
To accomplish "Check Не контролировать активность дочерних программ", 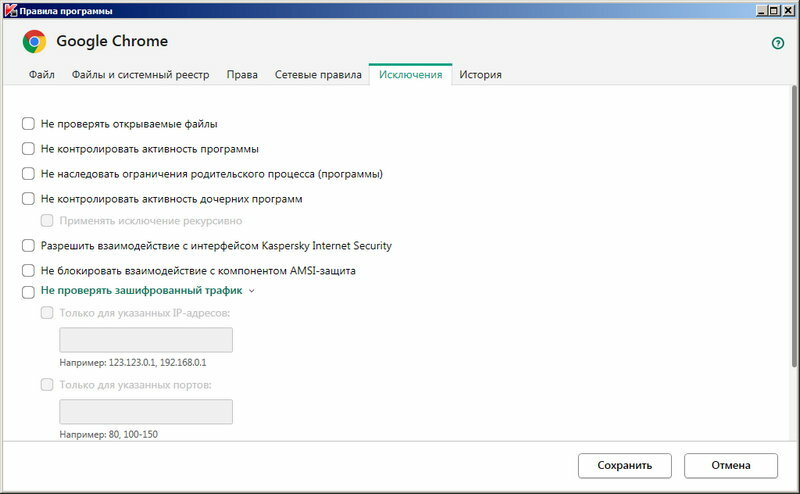I will (x=28, y=199).
